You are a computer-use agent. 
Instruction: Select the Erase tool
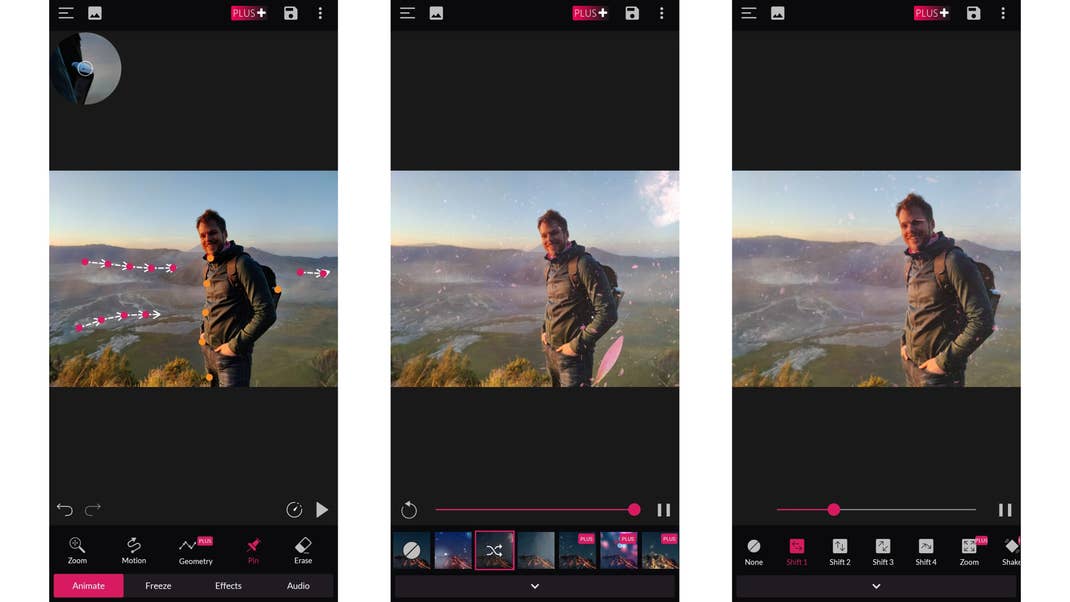[303, 550]
